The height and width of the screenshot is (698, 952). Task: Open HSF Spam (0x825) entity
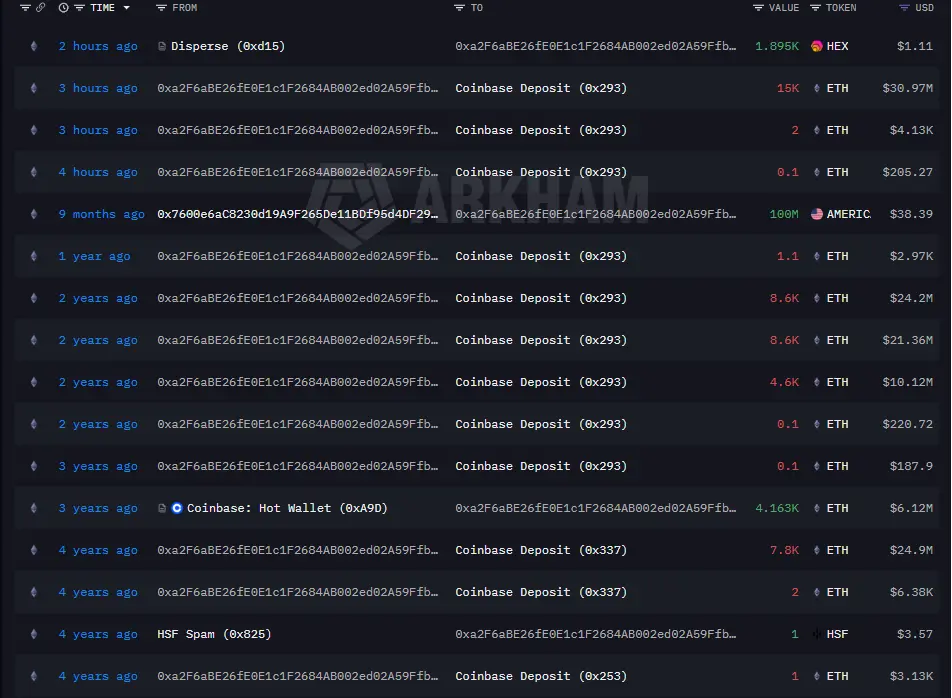(214, 634)
